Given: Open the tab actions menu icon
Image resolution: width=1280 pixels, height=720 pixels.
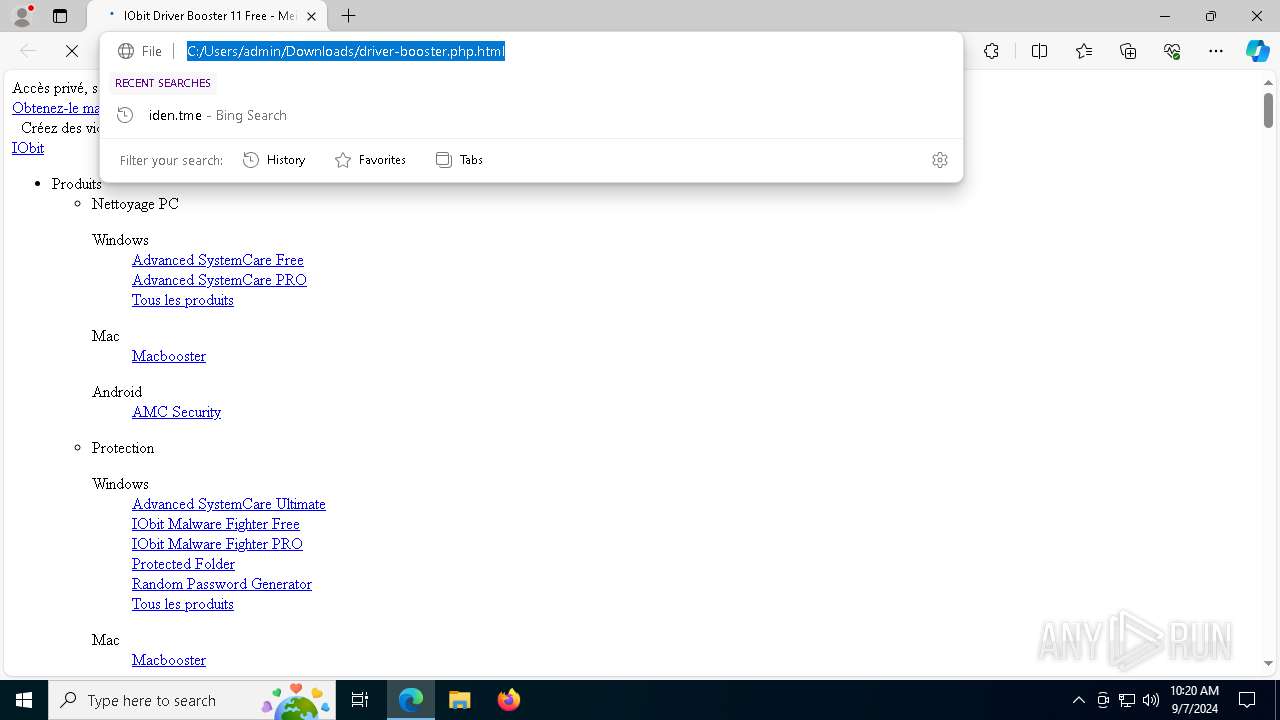Looking at the screenshot, I should [60, 16].
